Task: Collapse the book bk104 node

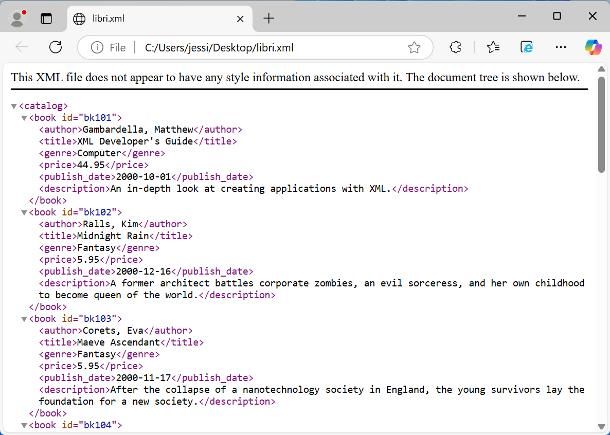Action: 24,425
